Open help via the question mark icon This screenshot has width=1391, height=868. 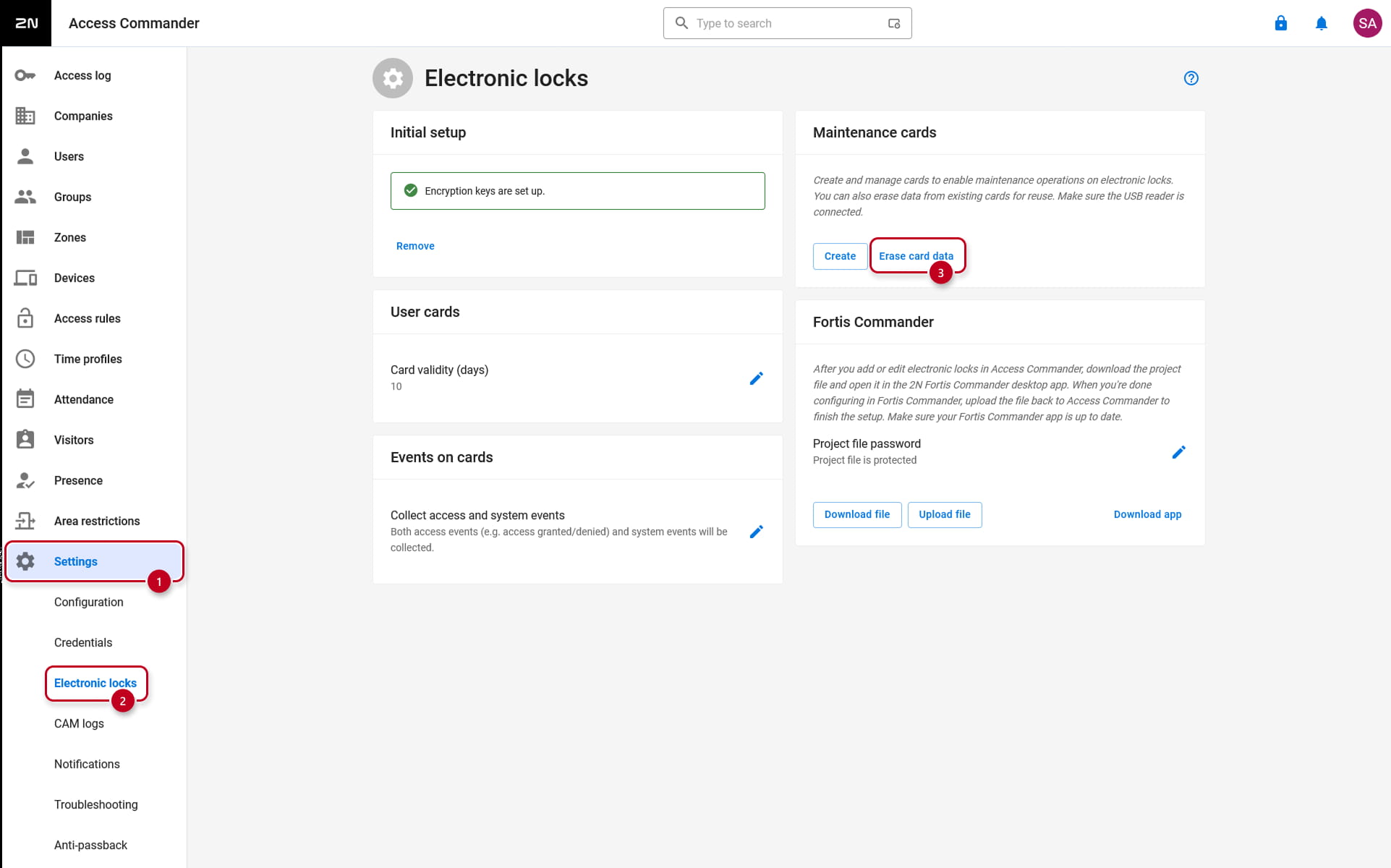1191,78
